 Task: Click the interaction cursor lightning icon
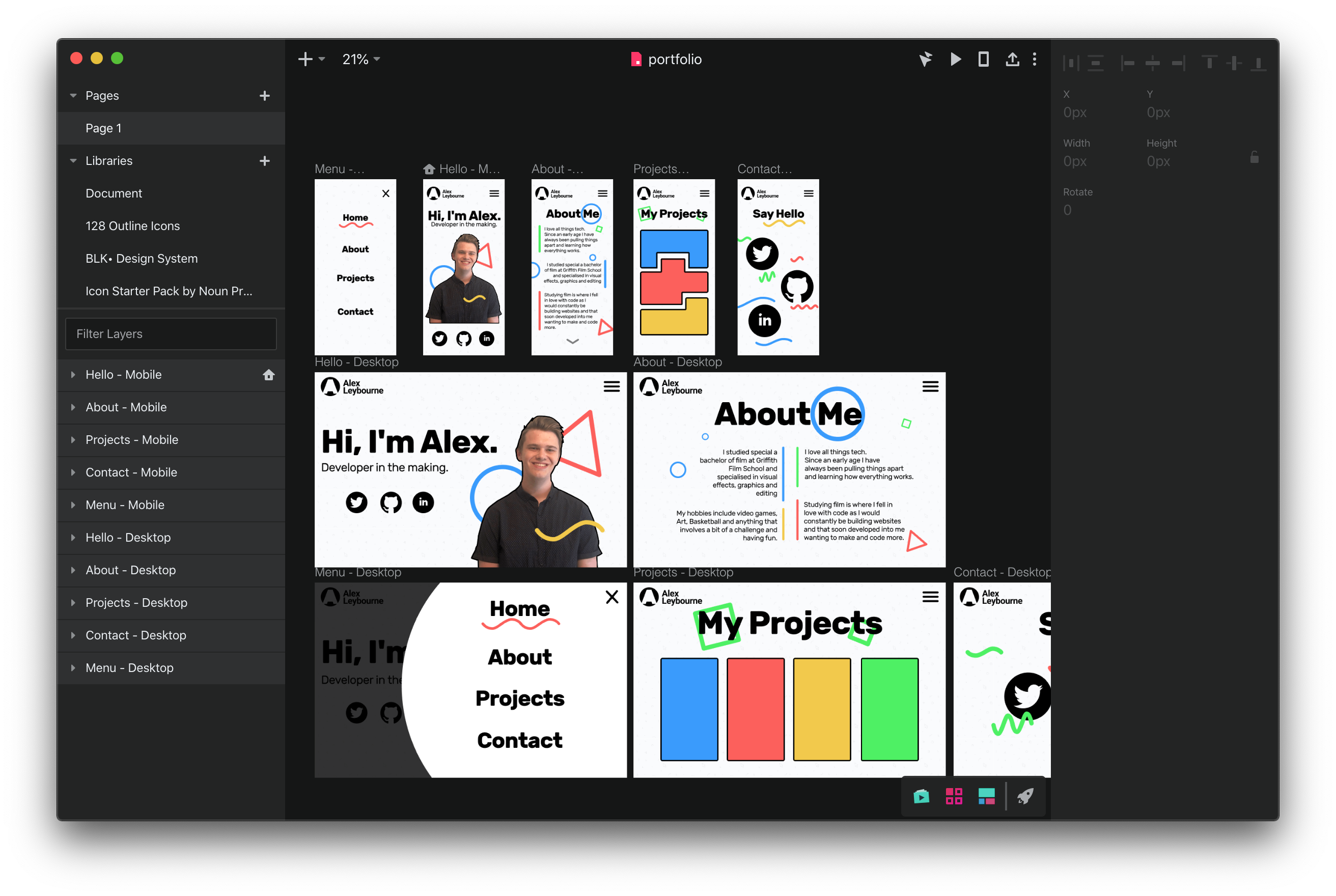tap(926, 60)
